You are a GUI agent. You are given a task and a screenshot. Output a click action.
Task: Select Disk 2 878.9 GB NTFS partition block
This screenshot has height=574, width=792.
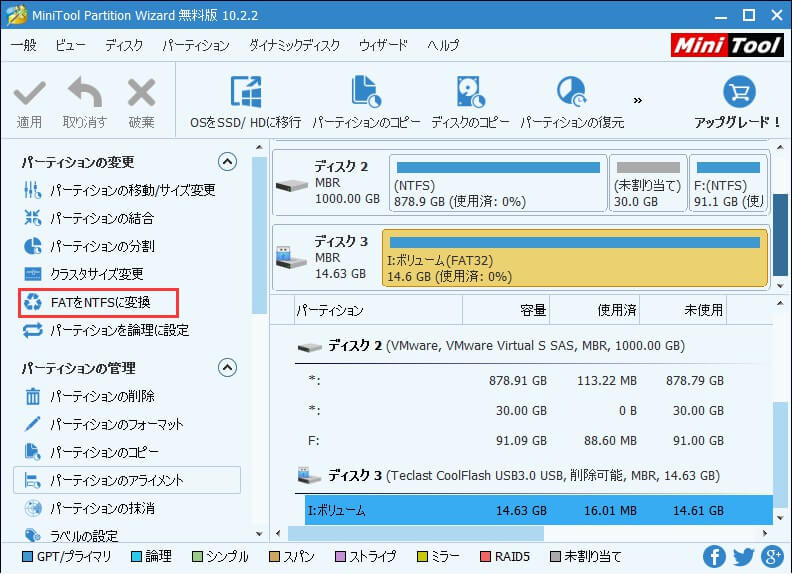498,183
